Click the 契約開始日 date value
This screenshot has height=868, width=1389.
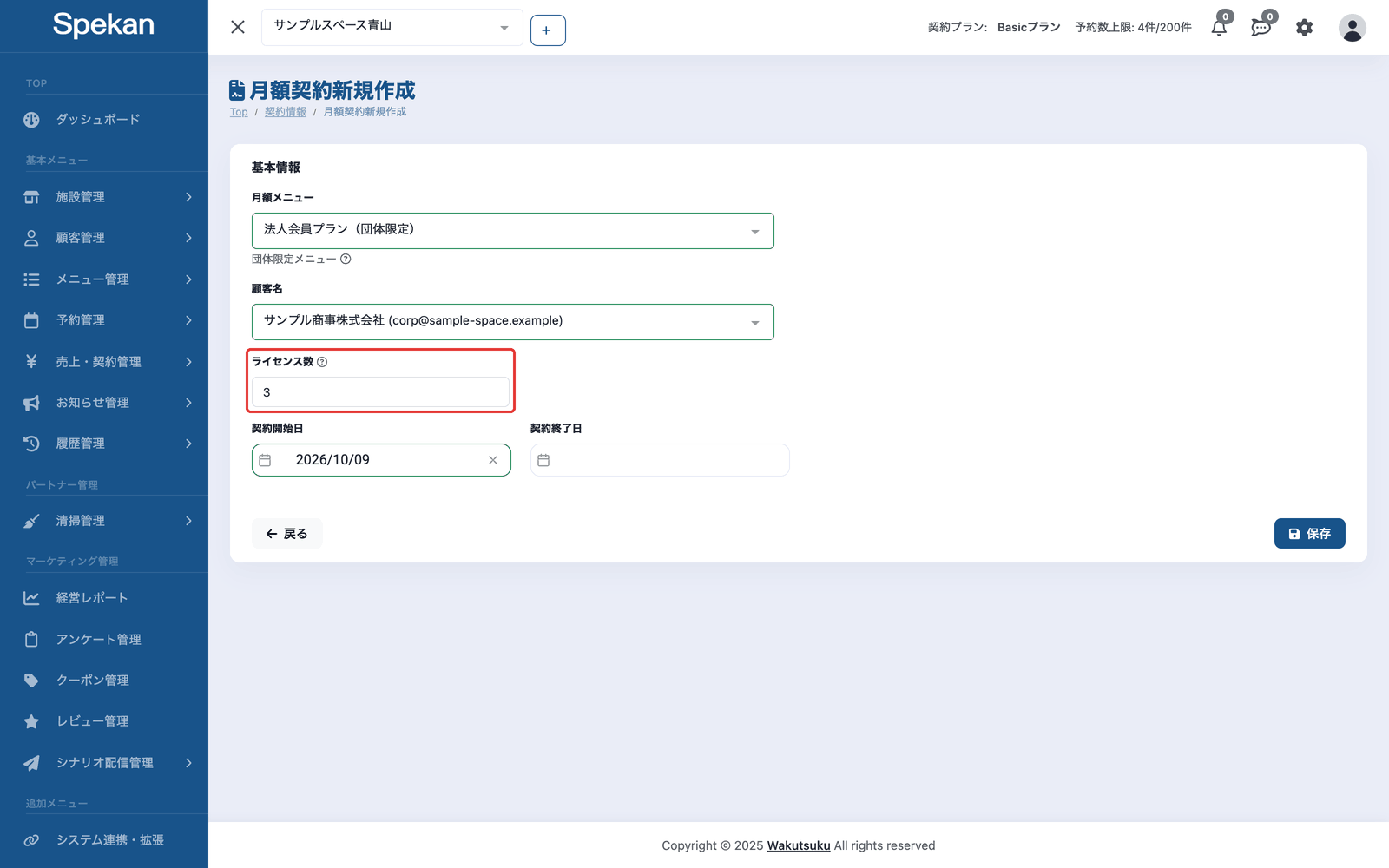pyautogui.click(x=332, y=460)
